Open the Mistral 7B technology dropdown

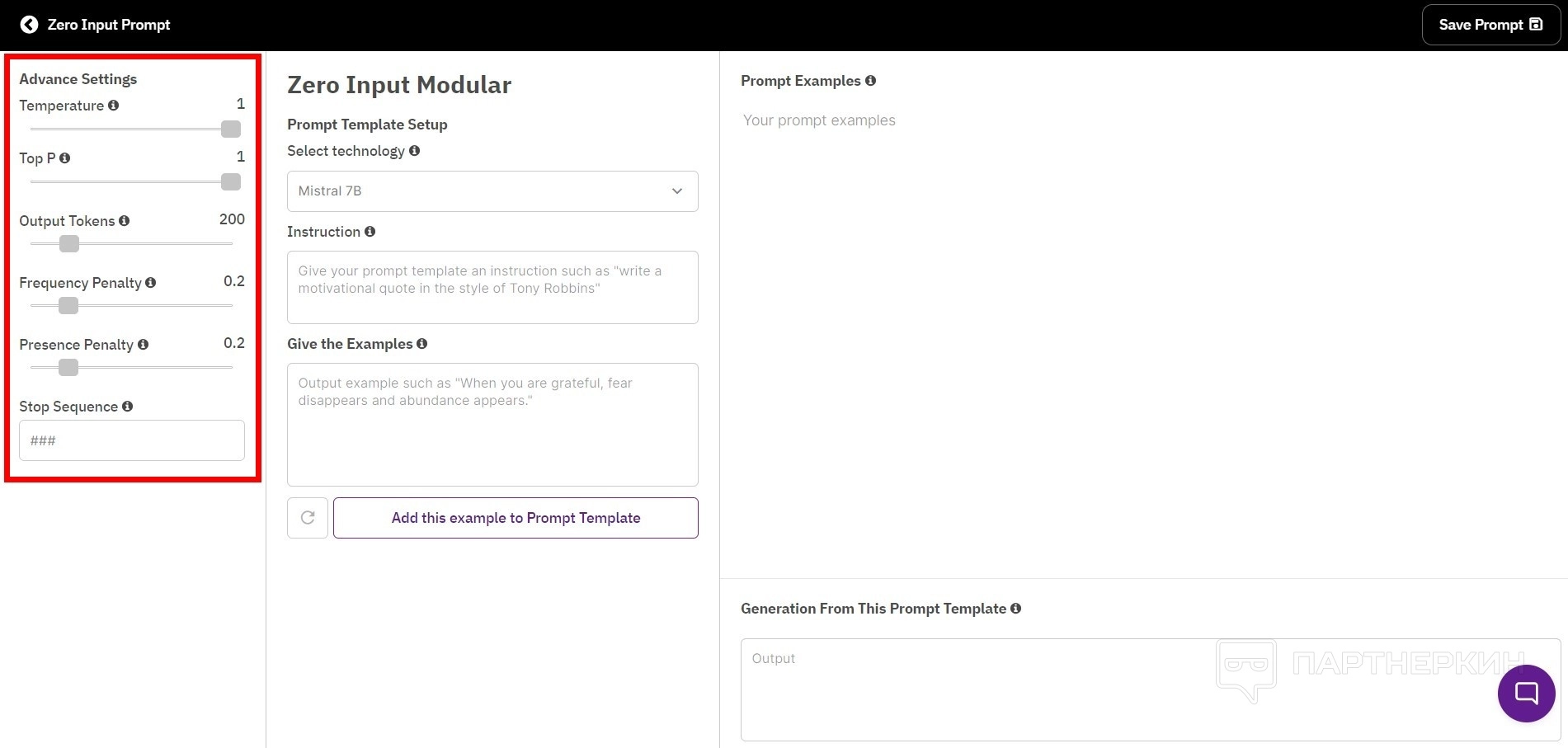(492, 191)
